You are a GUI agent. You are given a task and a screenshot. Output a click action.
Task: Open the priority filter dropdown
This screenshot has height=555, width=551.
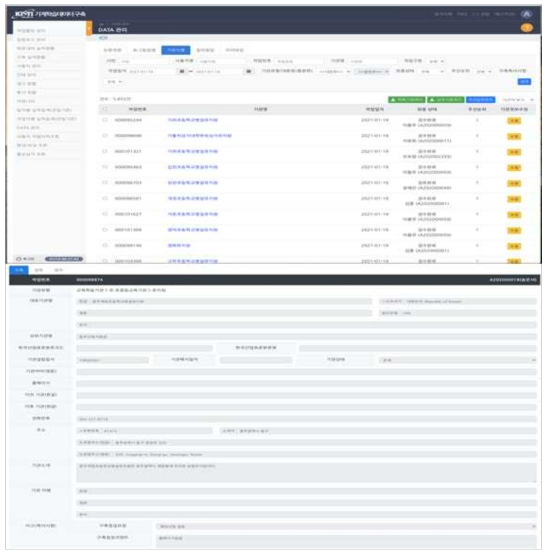[483, 71]
